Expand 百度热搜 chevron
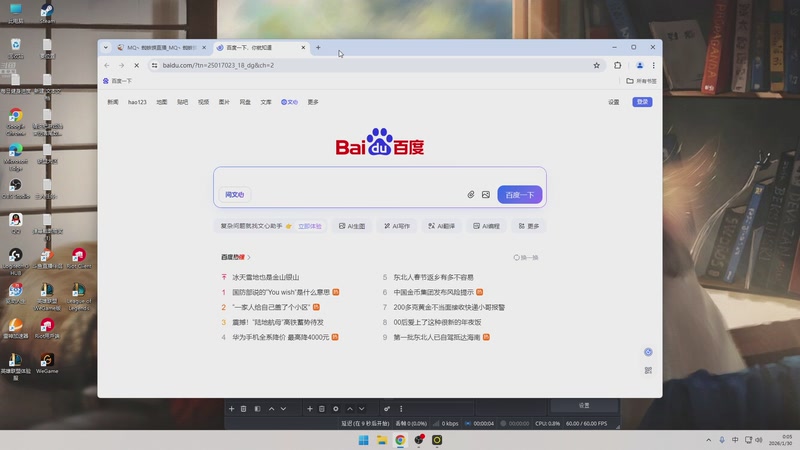The width and height of the screenshot is (800, 450). (x=249, y=257)
